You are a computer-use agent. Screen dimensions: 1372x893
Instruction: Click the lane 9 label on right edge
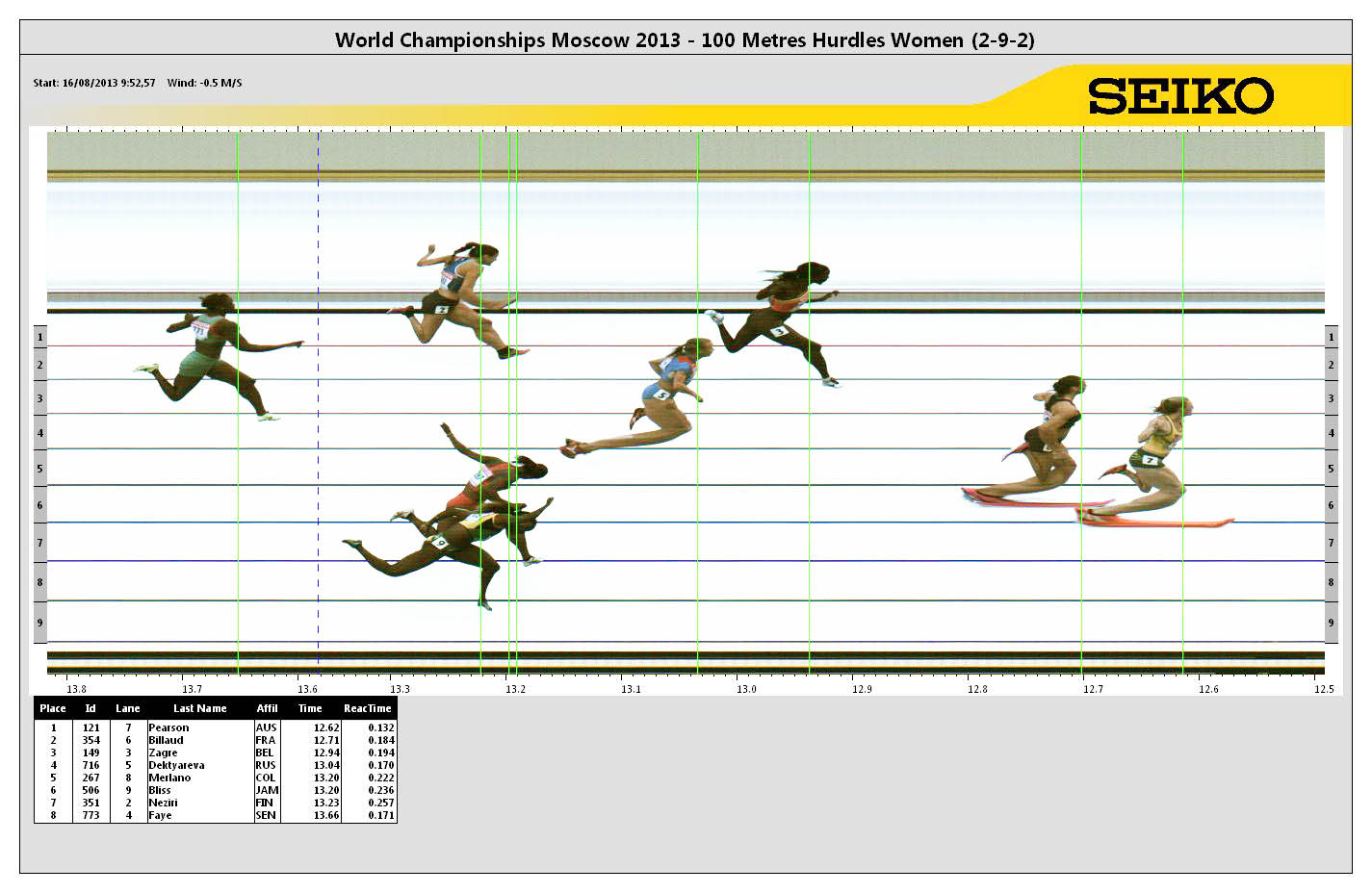click(1331, 623)
